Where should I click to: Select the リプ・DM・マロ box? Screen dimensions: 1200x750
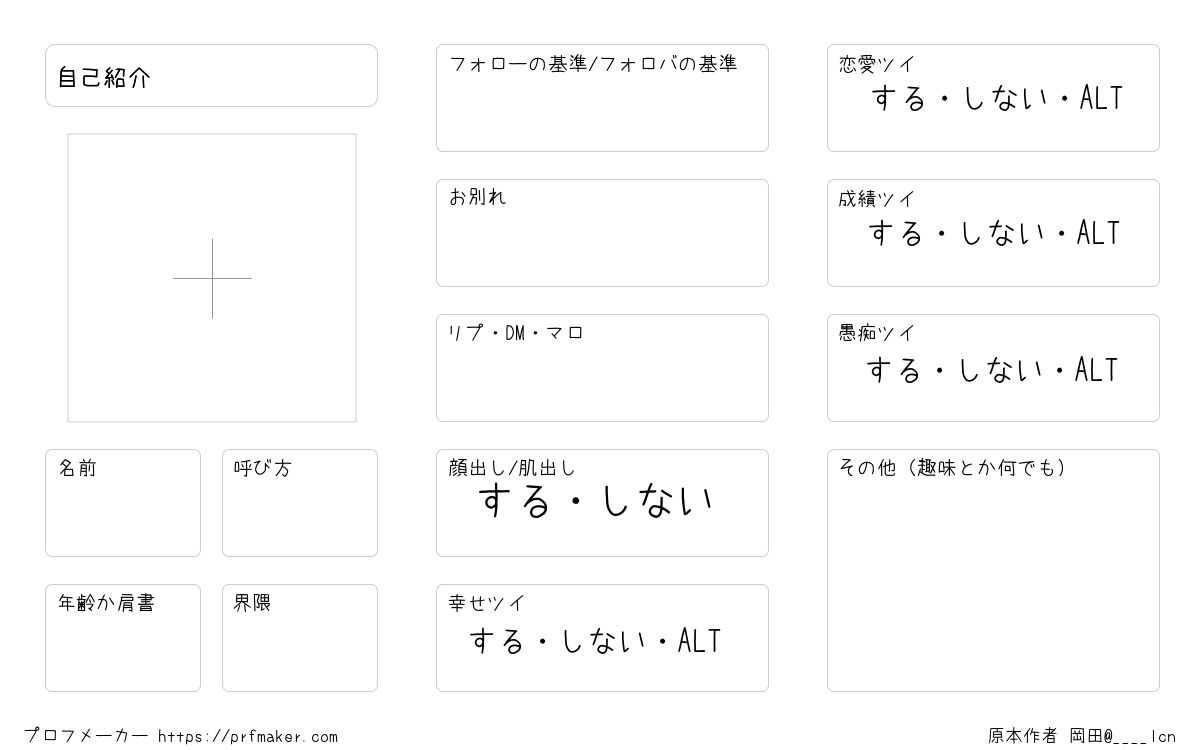(x=602, y=368)
